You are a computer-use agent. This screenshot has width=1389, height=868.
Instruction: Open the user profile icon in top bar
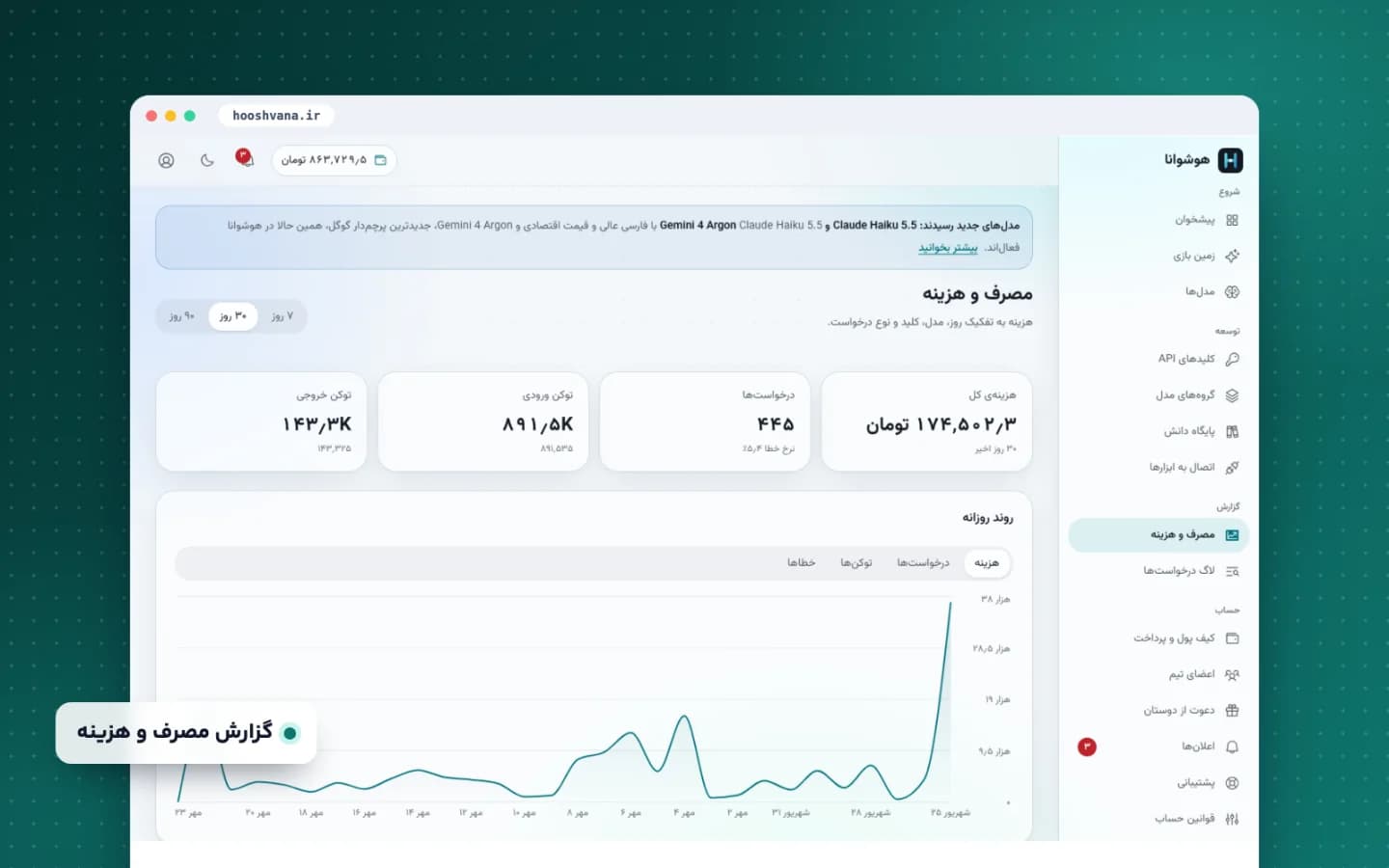coord(166,160)
